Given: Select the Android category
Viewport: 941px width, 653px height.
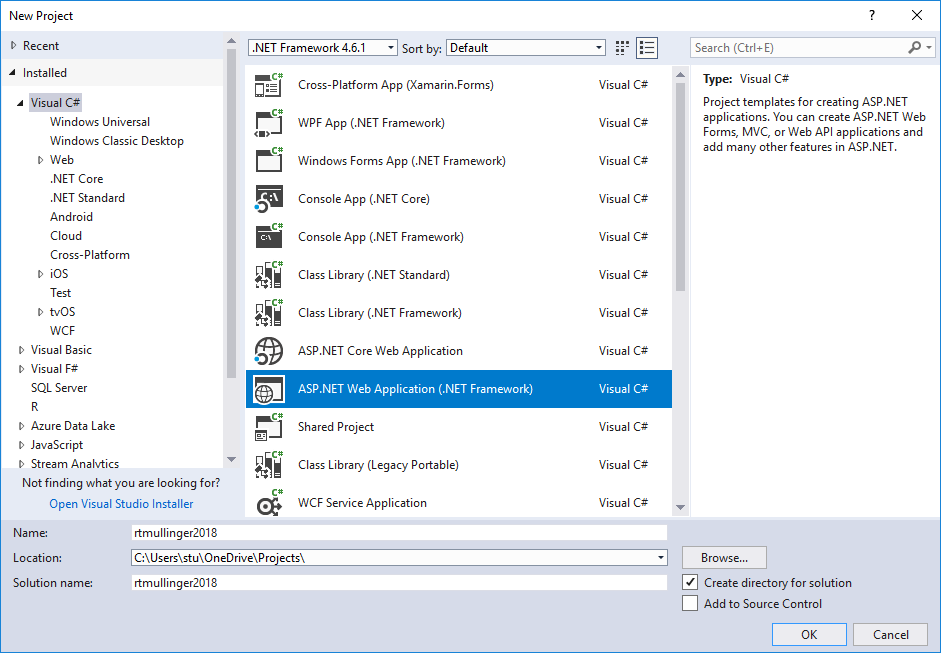Looking at the screenshot, I should tap(71, 217).
